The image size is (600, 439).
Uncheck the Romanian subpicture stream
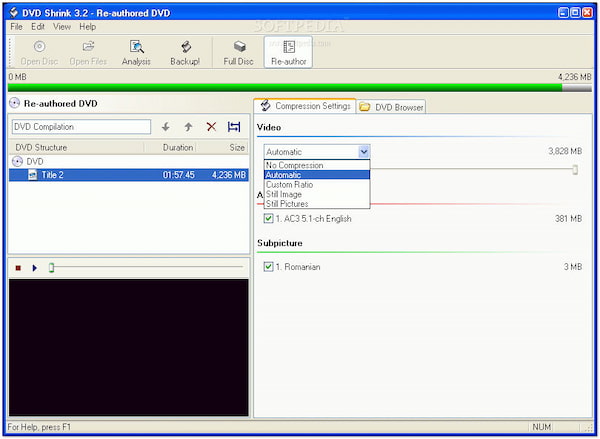tap(268, 266)
